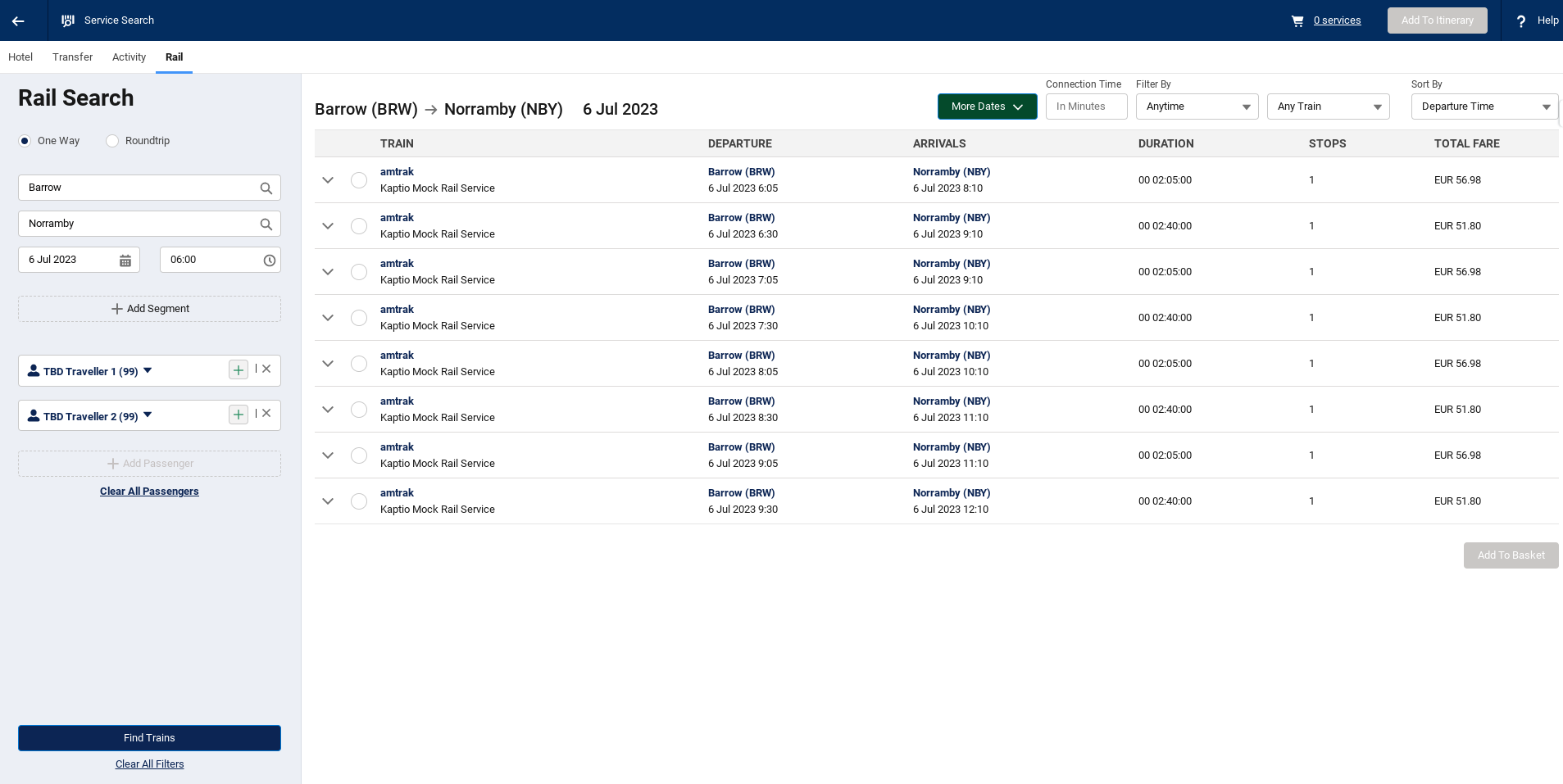1563x784 pixels.
Task: Click search icon in Barrow field
Action: (x=266, y=188)
